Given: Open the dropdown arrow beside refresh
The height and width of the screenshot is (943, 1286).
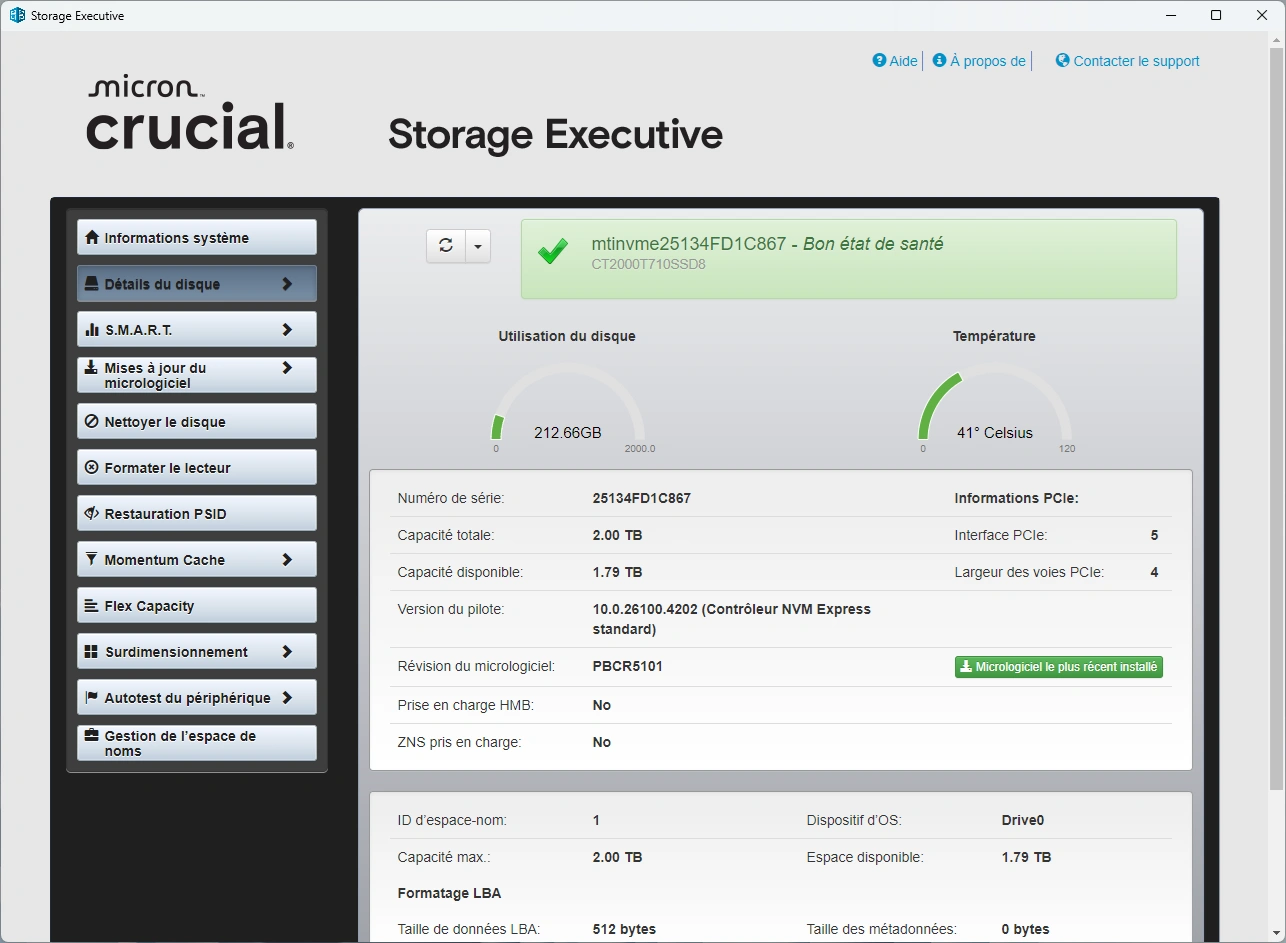Looking at the screenshot, I should [x=478, y=245].
